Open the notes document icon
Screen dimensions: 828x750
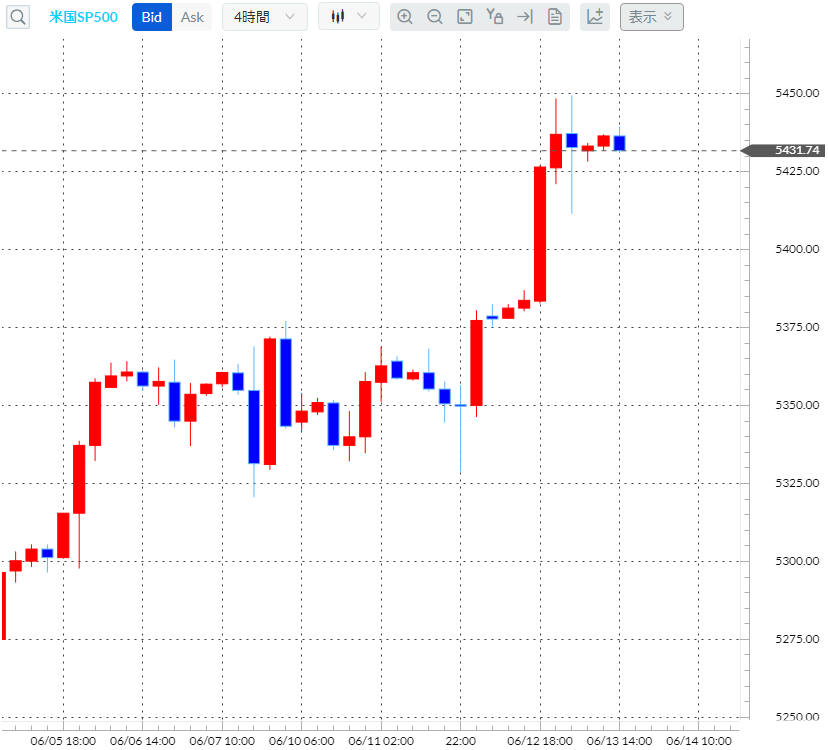[554, 16]
